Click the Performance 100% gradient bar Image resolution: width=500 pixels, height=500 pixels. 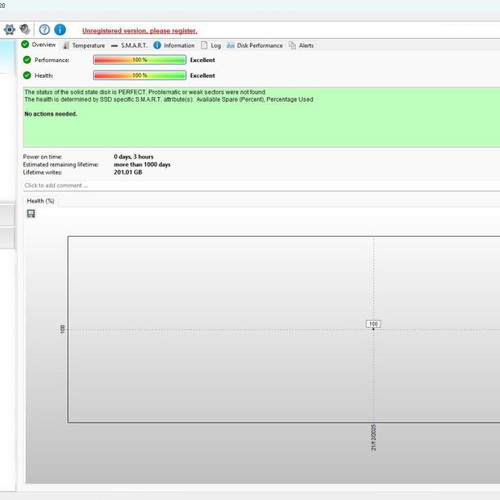coord(140,60)
